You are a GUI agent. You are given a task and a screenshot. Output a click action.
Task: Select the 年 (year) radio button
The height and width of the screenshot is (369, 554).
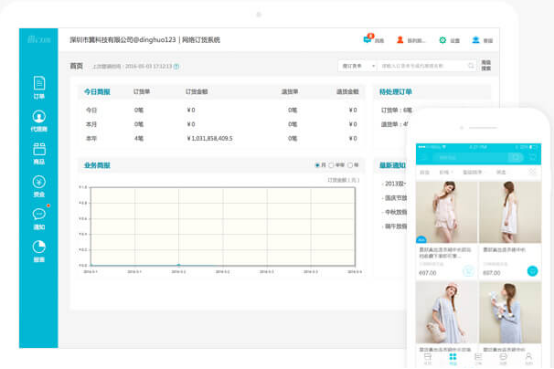[350, 165]
